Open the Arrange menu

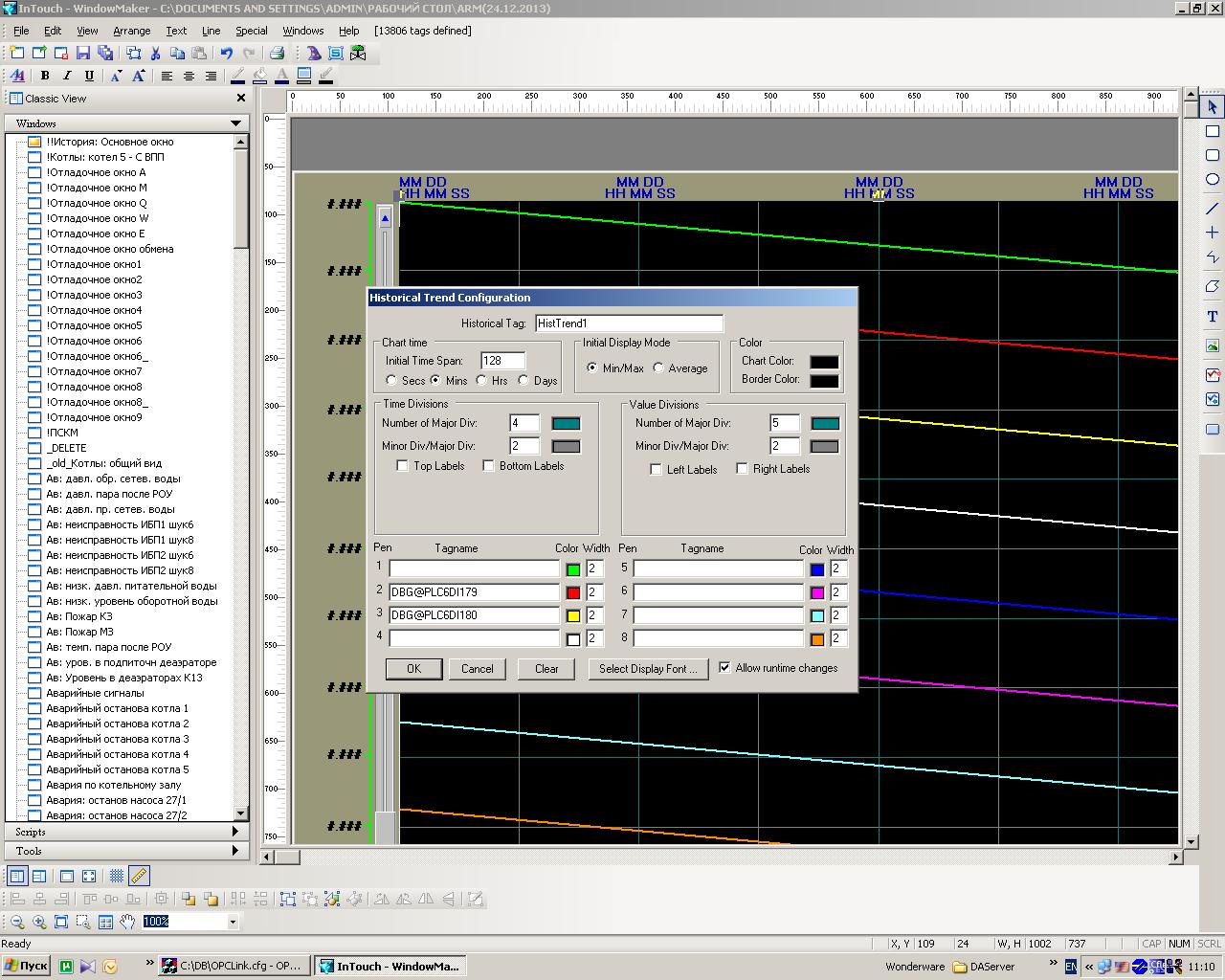point(131,31)
